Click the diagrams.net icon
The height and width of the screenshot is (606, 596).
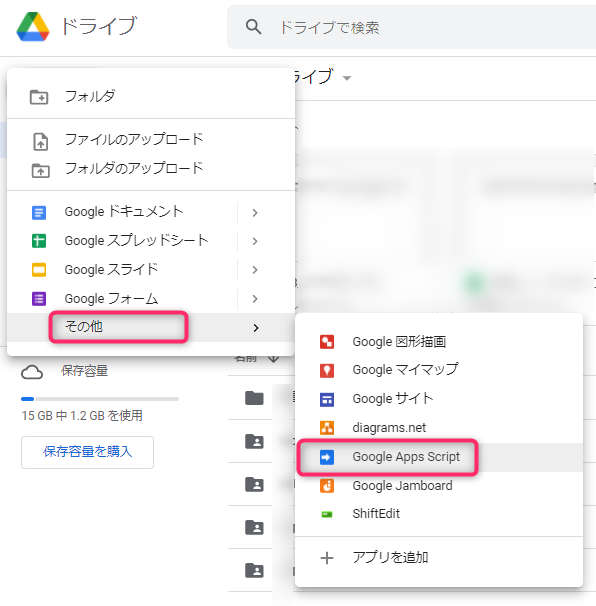(327, 428)
